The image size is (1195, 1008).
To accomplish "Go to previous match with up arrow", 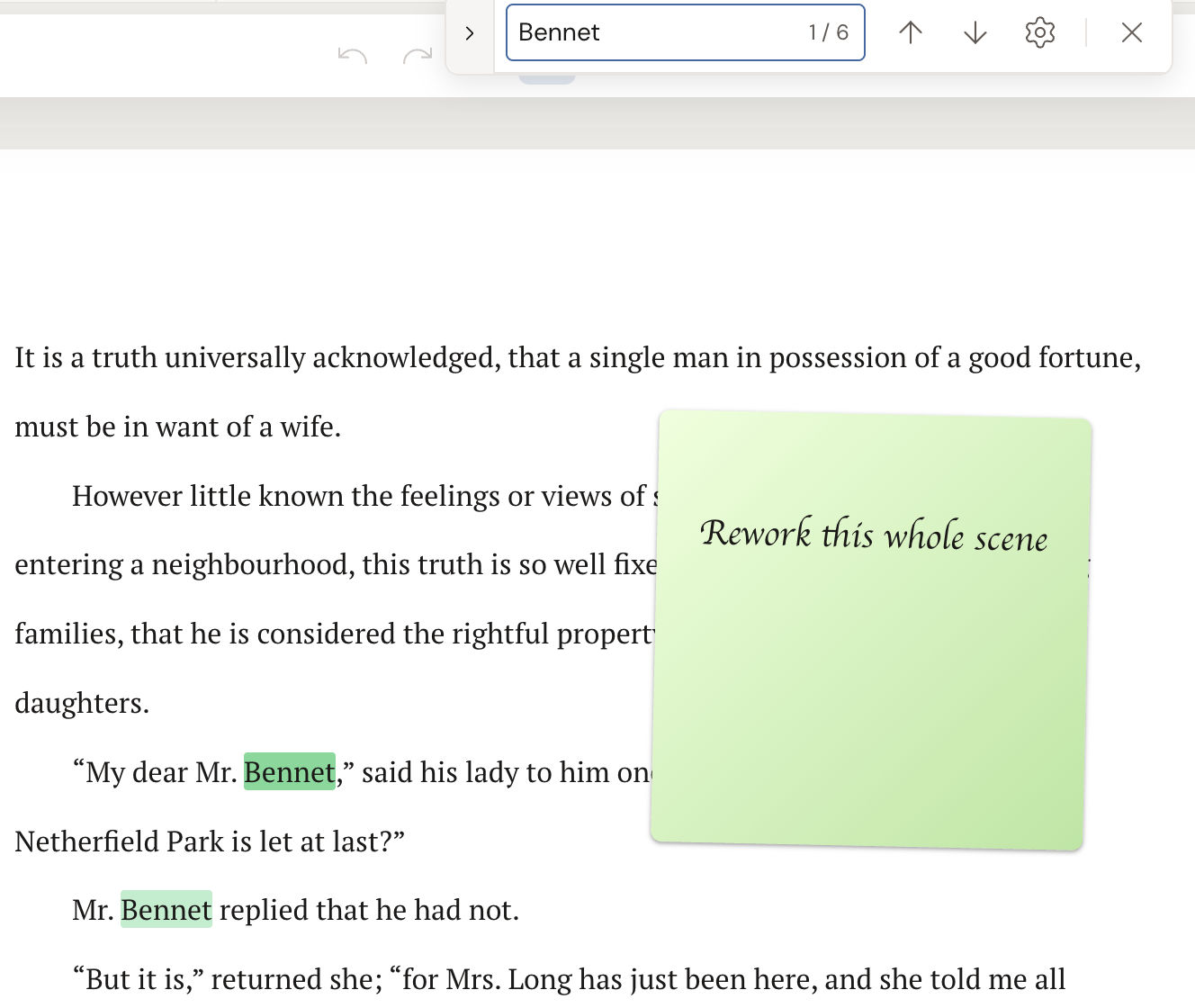I will [911, 33].
